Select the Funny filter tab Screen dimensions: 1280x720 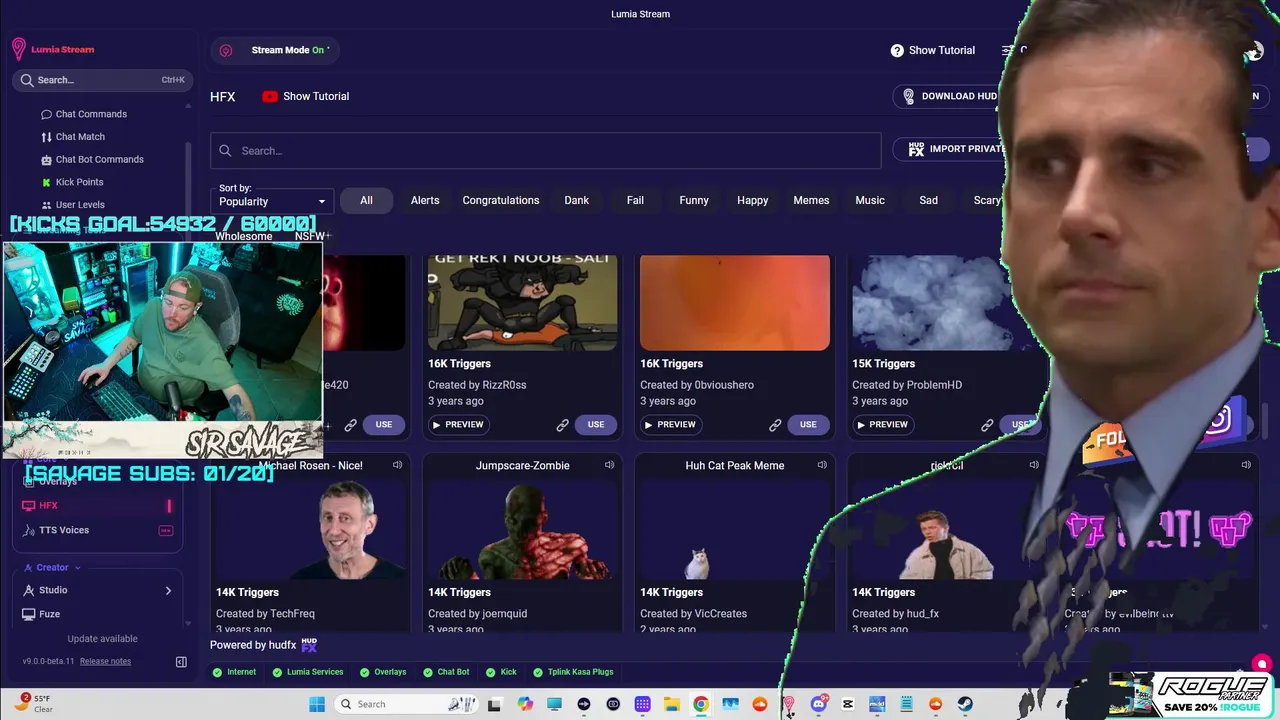click(x=694, y=200)
